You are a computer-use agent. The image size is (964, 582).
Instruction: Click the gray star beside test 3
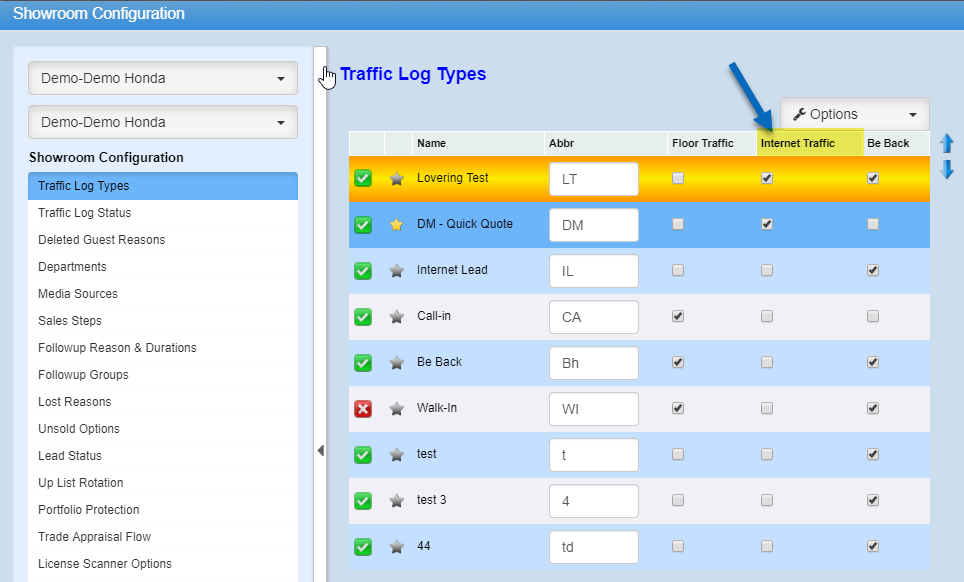(x=397, y=500)
